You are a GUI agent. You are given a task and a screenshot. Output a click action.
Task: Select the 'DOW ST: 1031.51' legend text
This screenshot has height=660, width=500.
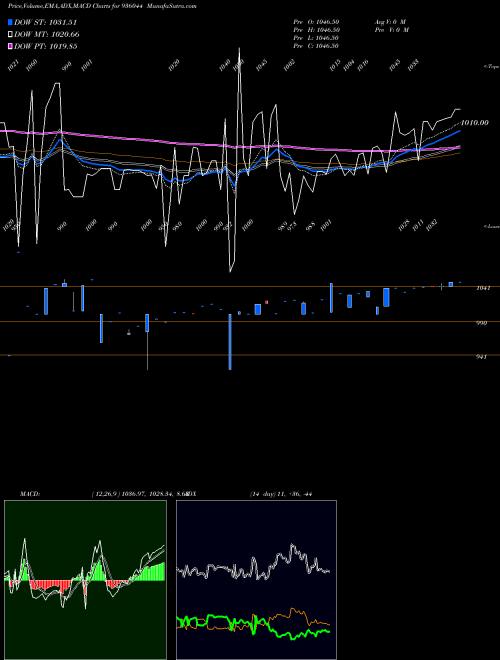[45, 22]
